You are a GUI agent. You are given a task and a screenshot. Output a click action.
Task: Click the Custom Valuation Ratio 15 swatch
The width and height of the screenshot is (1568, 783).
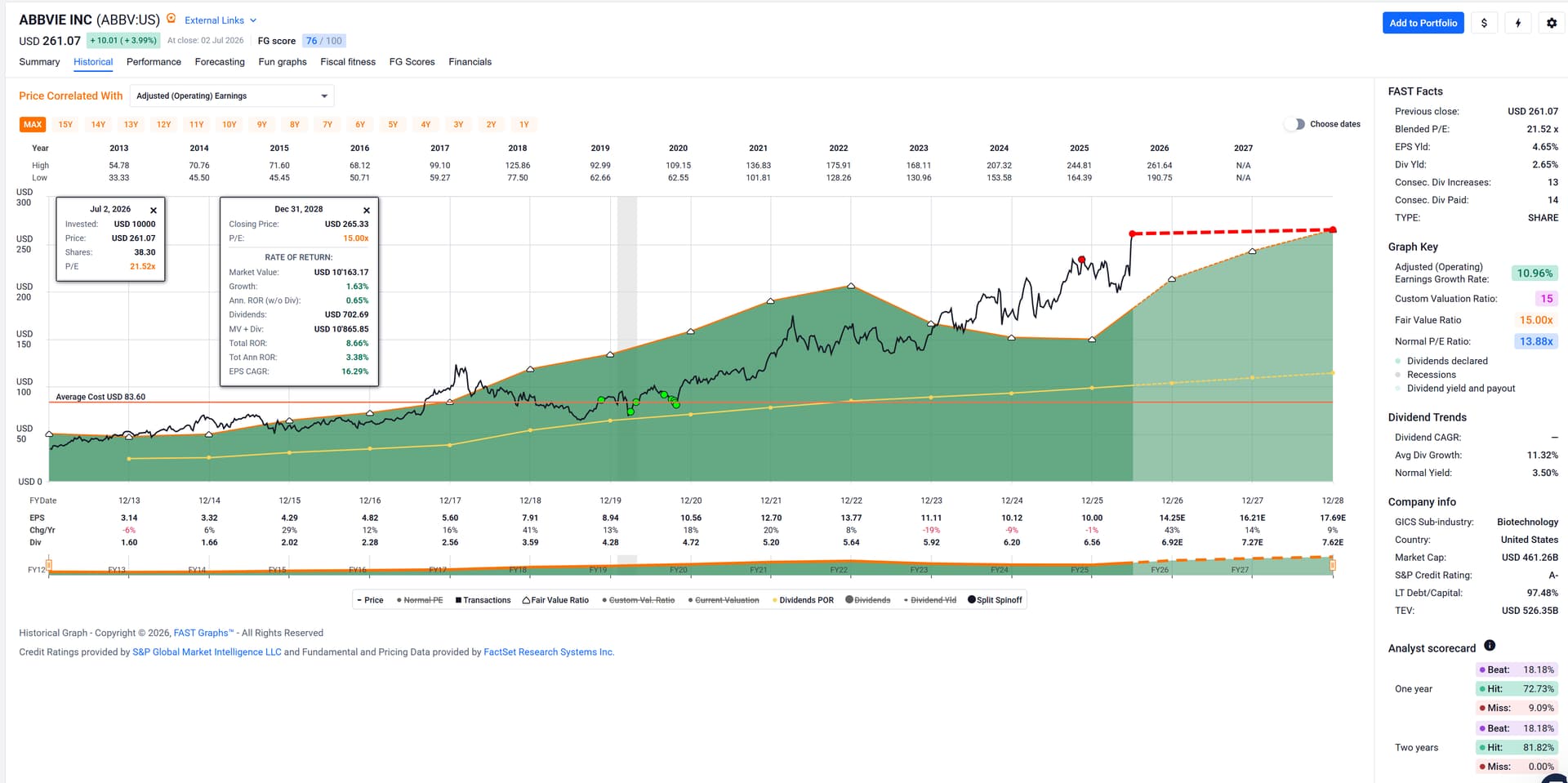(1546, 299)
